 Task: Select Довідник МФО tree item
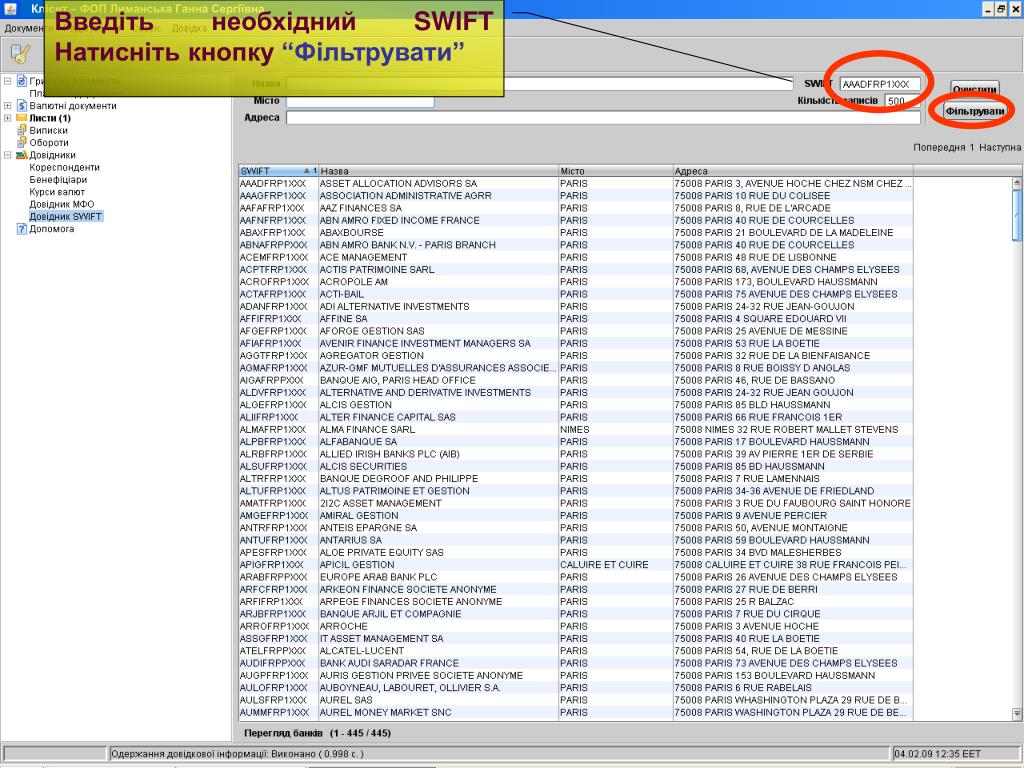click(x=61, y=204)
